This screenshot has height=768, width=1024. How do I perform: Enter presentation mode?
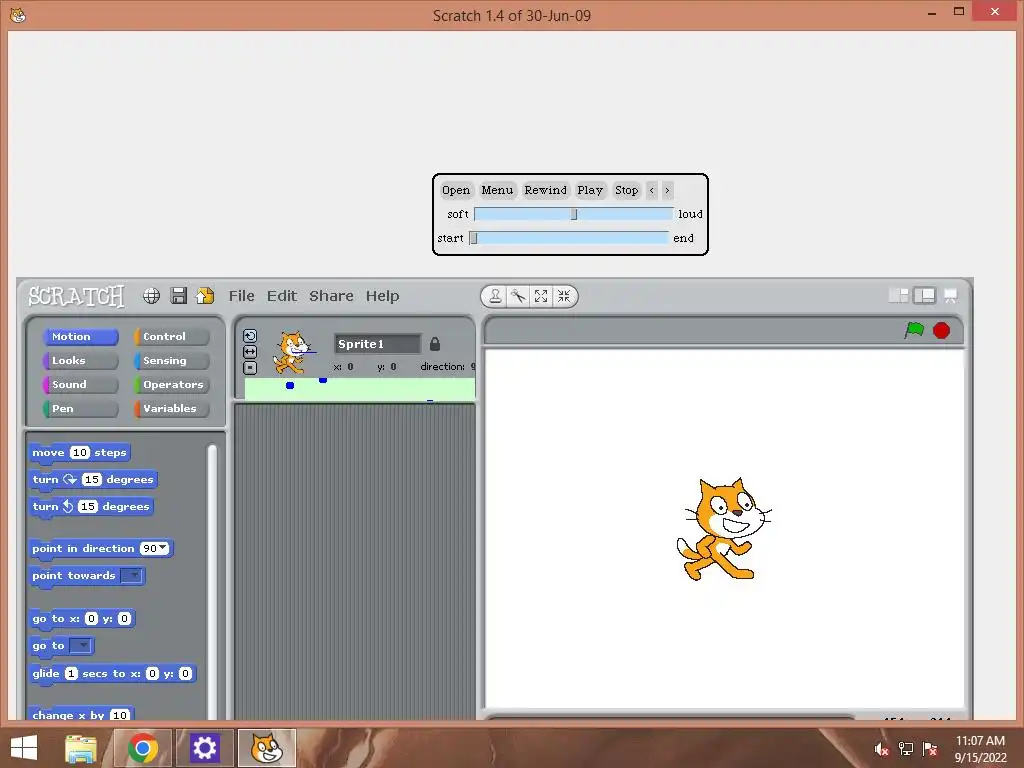click(x=950, y=296)
